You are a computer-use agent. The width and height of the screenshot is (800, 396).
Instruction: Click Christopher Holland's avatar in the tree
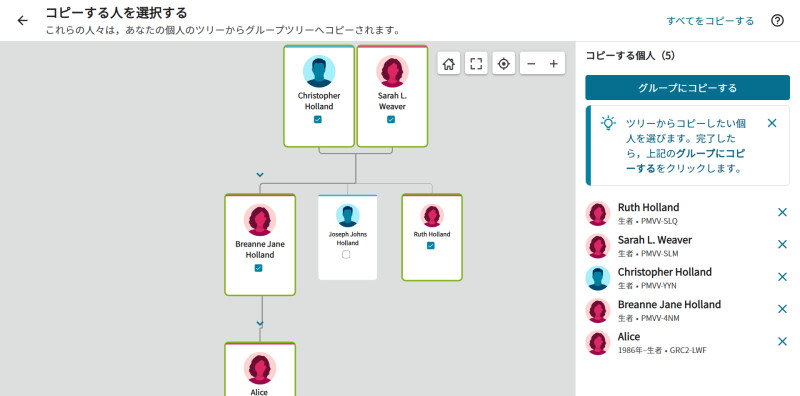(319, 71)
